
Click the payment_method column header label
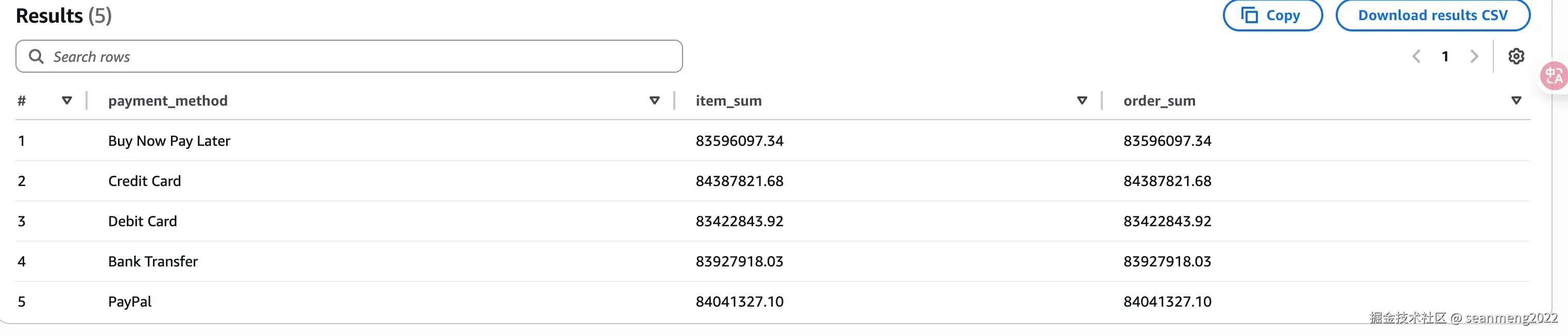tap(168, 101)
